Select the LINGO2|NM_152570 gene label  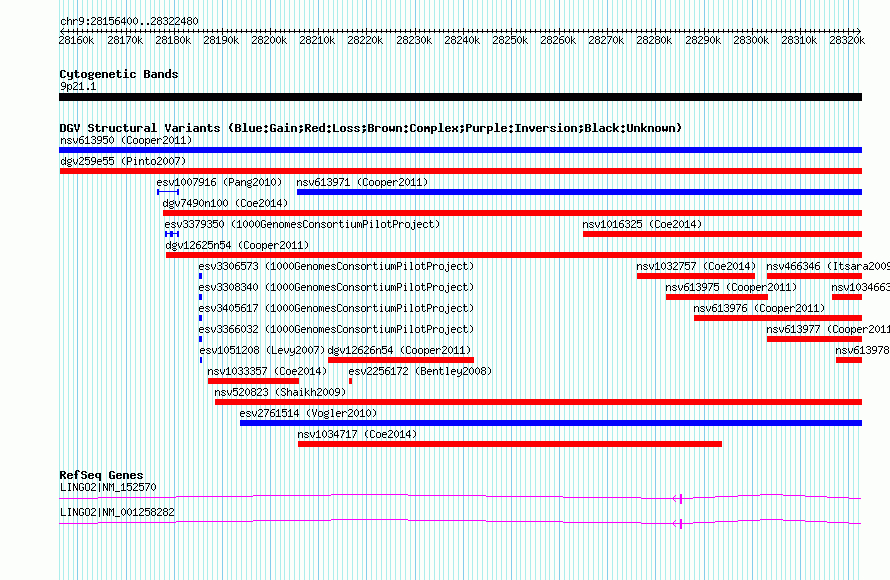(108, 487)
